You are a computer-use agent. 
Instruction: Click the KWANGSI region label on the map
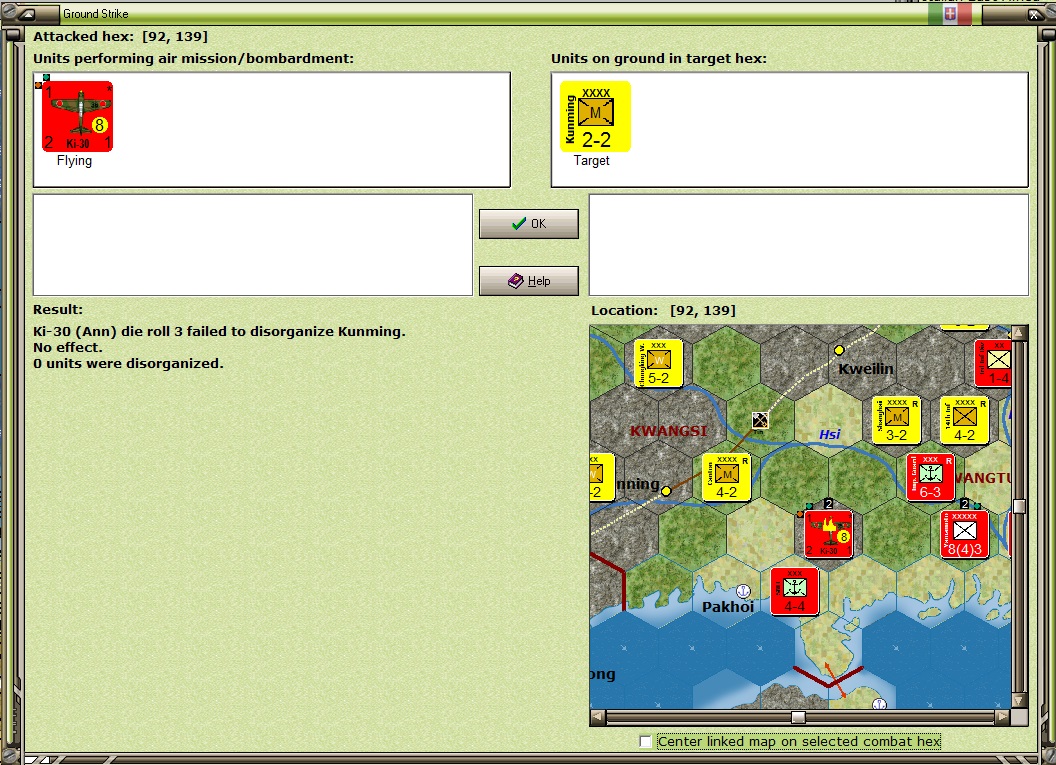pos(669,431)
